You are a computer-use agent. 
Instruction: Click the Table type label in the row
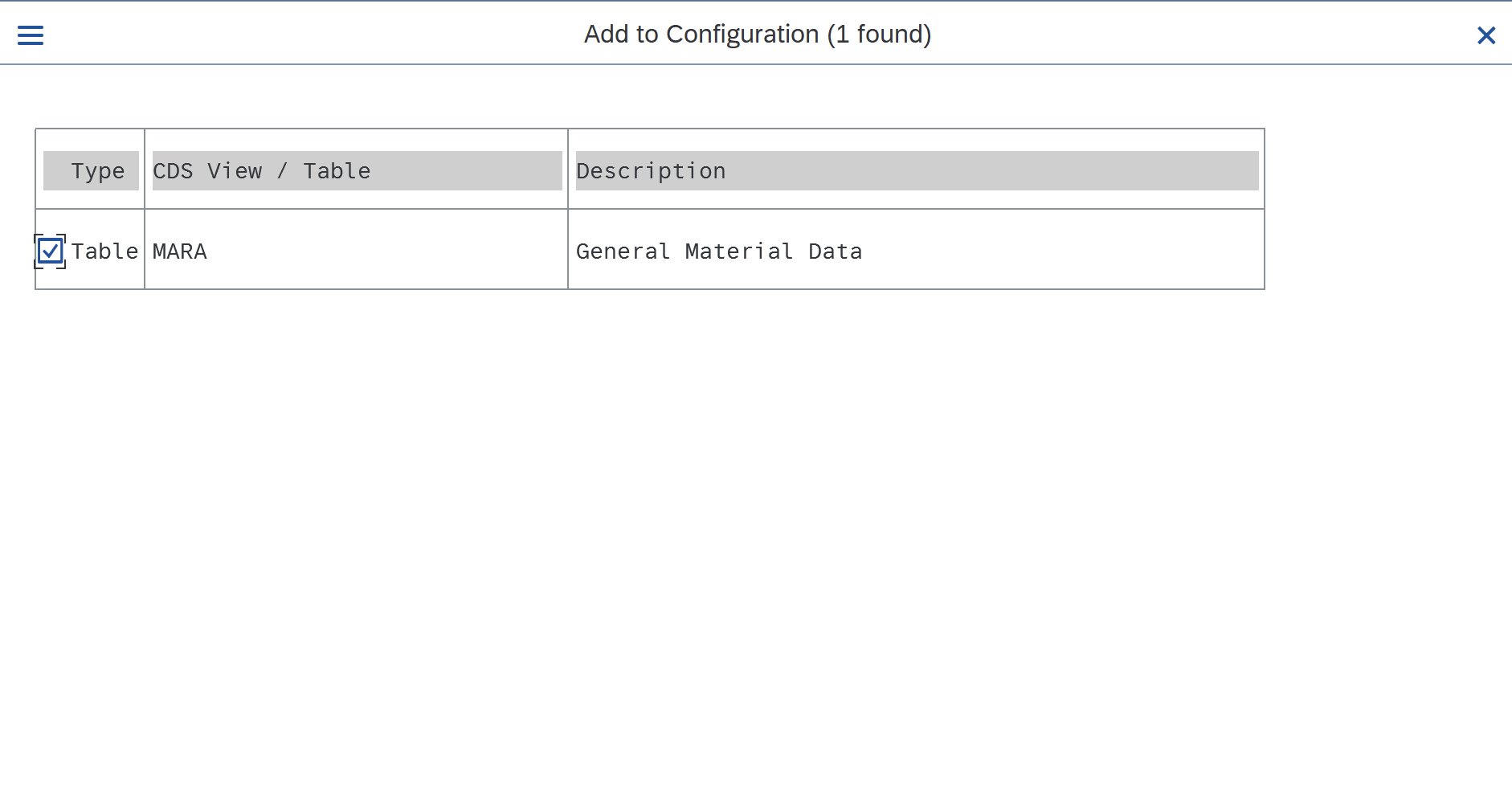pos(105,251)
